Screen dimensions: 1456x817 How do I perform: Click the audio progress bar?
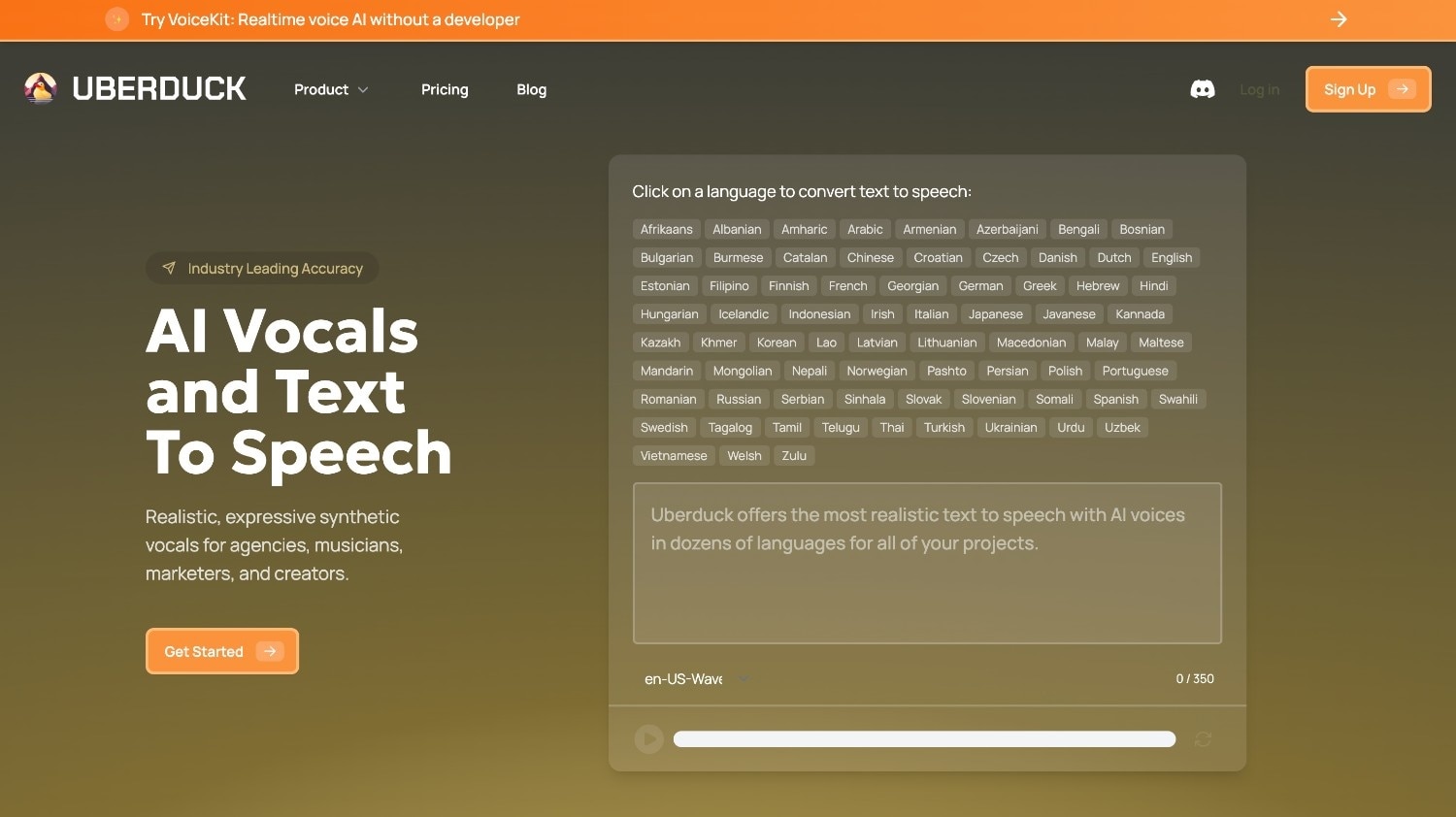(x=924, y=739)
